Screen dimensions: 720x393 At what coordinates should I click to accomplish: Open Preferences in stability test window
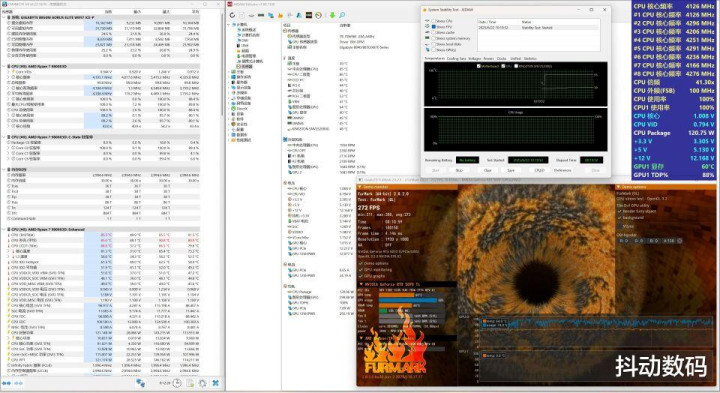[562, 170]
